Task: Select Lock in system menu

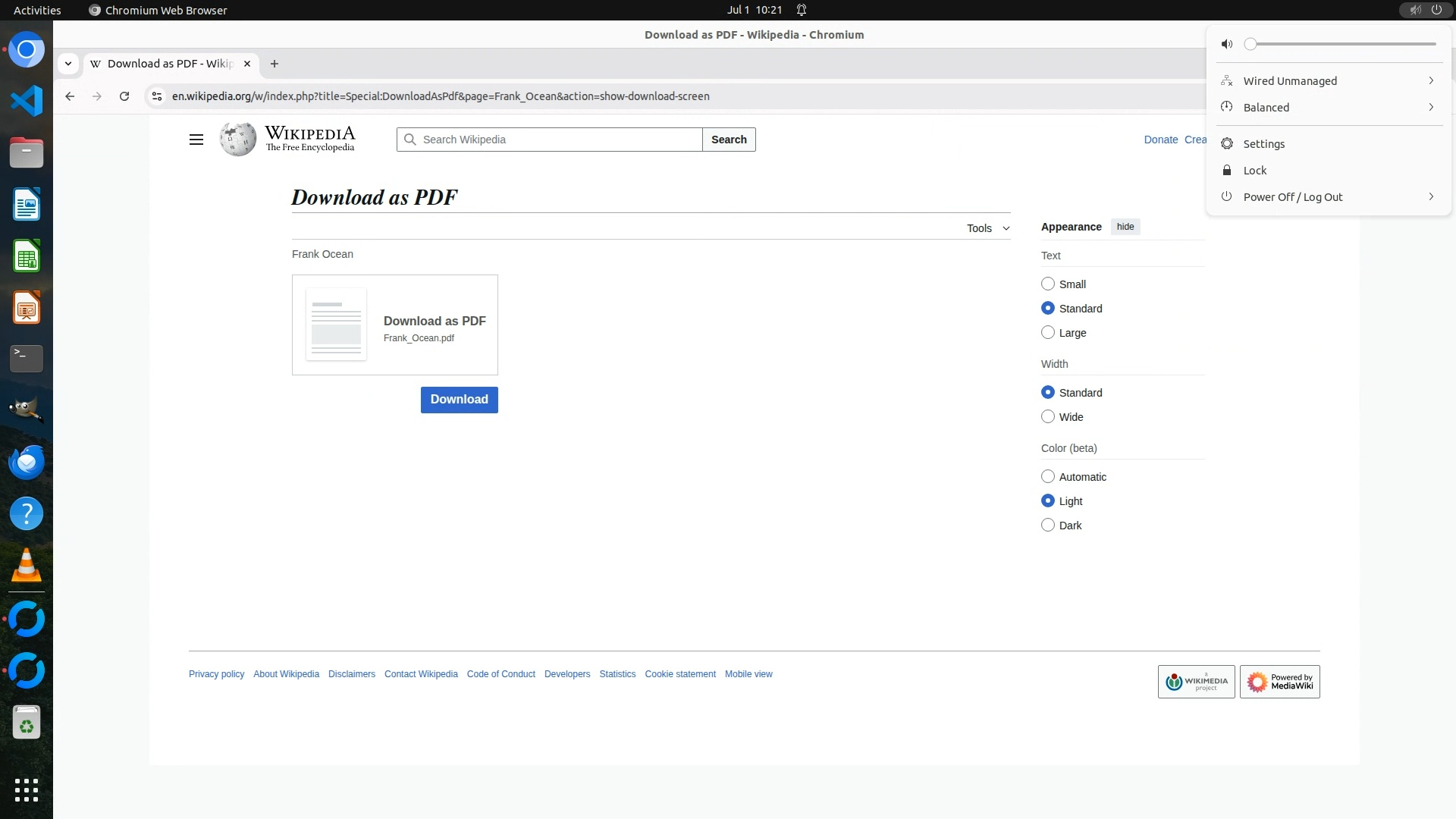Action: click(x=1254, y=171)
